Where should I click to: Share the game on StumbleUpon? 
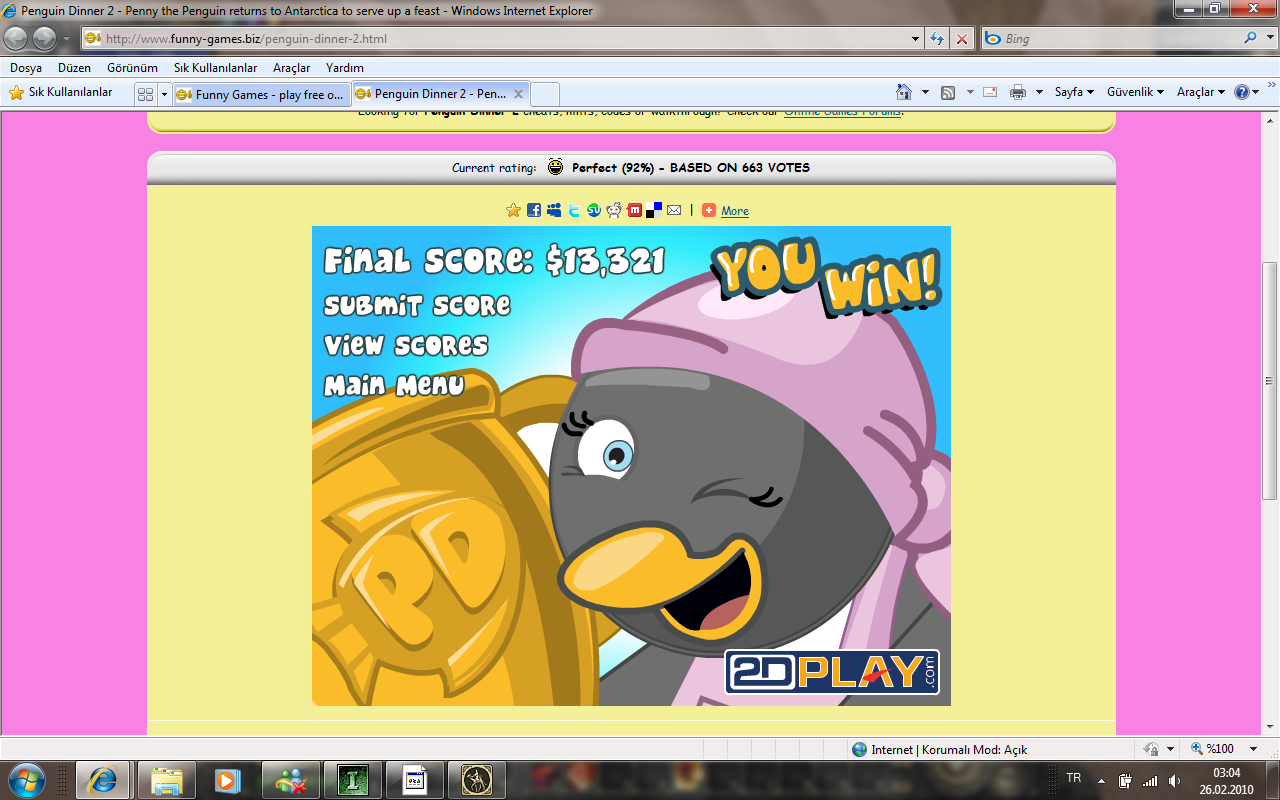[594, 210]
